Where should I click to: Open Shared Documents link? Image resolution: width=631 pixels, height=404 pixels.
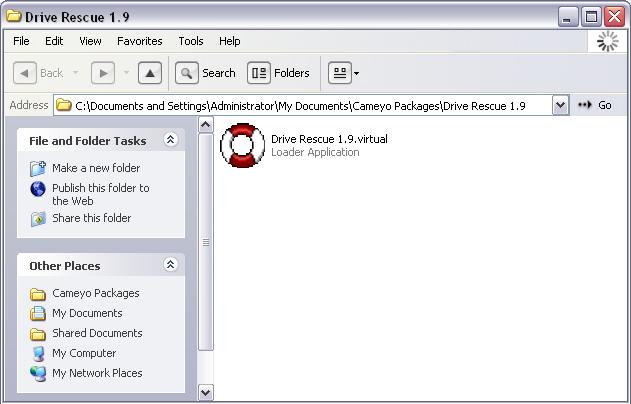click(x=97, y=333)
